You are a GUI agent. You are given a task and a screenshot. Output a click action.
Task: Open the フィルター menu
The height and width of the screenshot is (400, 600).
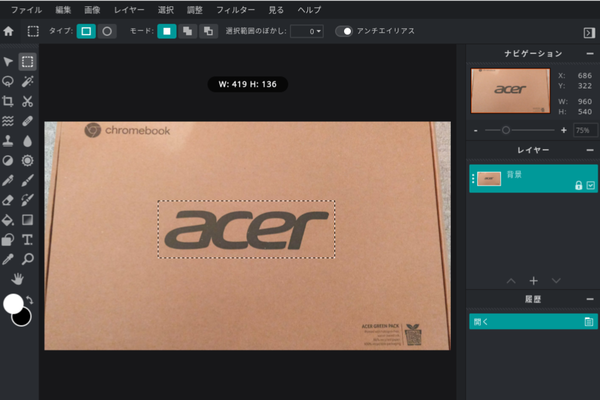click(x=235, y=10)
